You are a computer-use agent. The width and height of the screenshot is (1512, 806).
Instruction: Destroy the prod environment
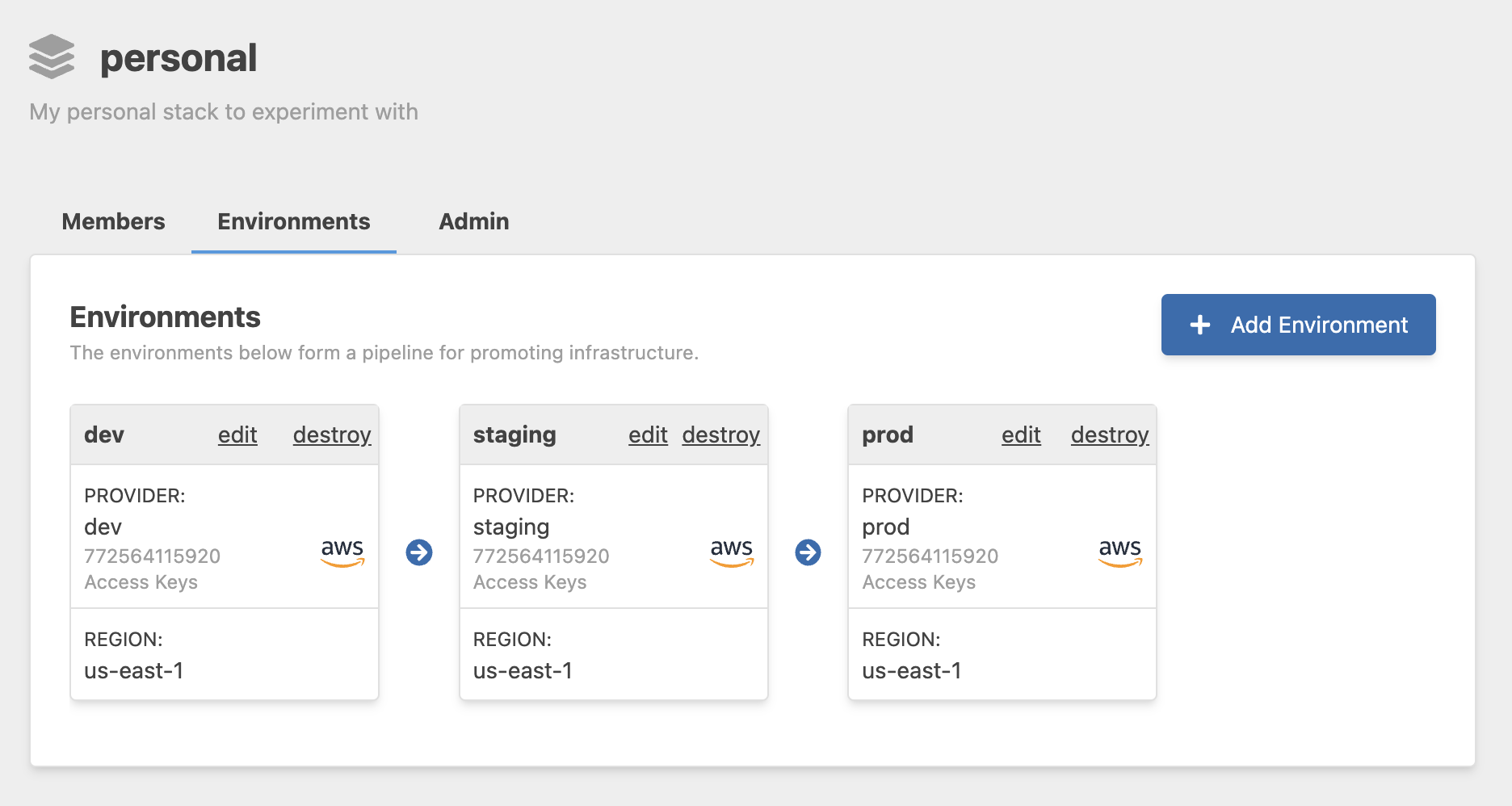click(x=1109, y=434)
